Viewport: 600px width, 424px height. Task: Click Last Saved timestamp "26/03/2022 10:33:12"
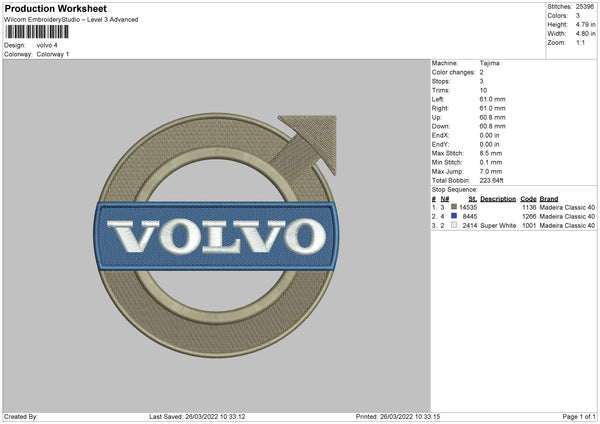(x=215, y=417)
